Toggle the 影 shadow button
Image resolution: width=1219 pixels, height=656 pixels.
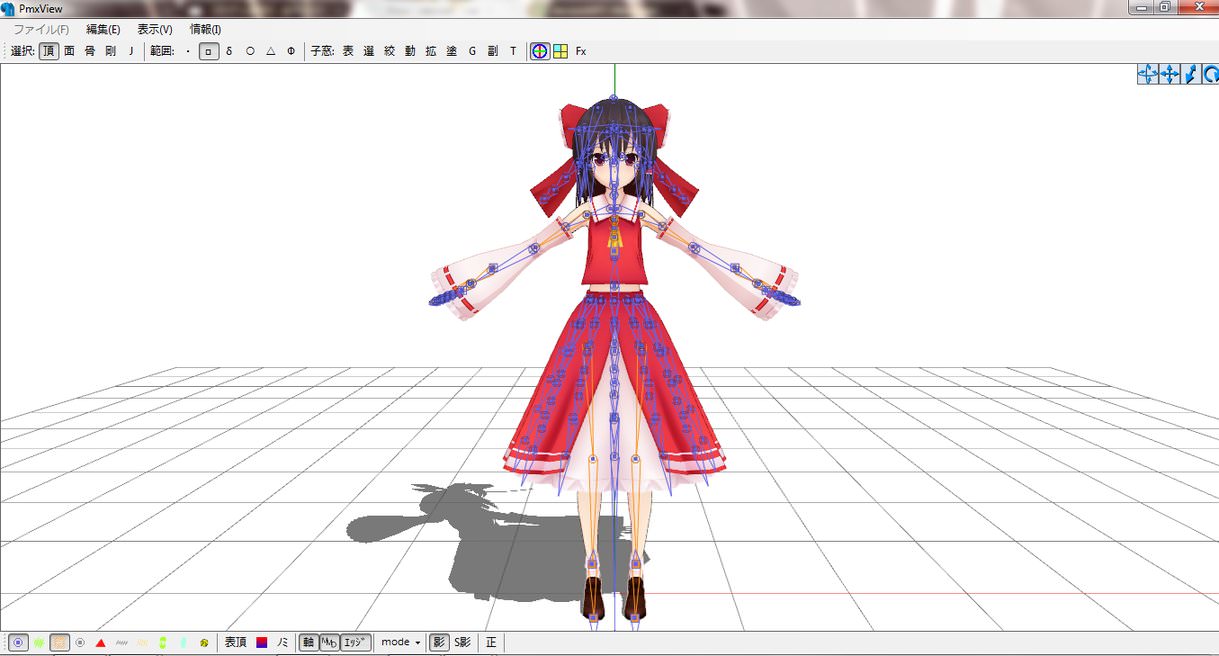pos(439,642)
